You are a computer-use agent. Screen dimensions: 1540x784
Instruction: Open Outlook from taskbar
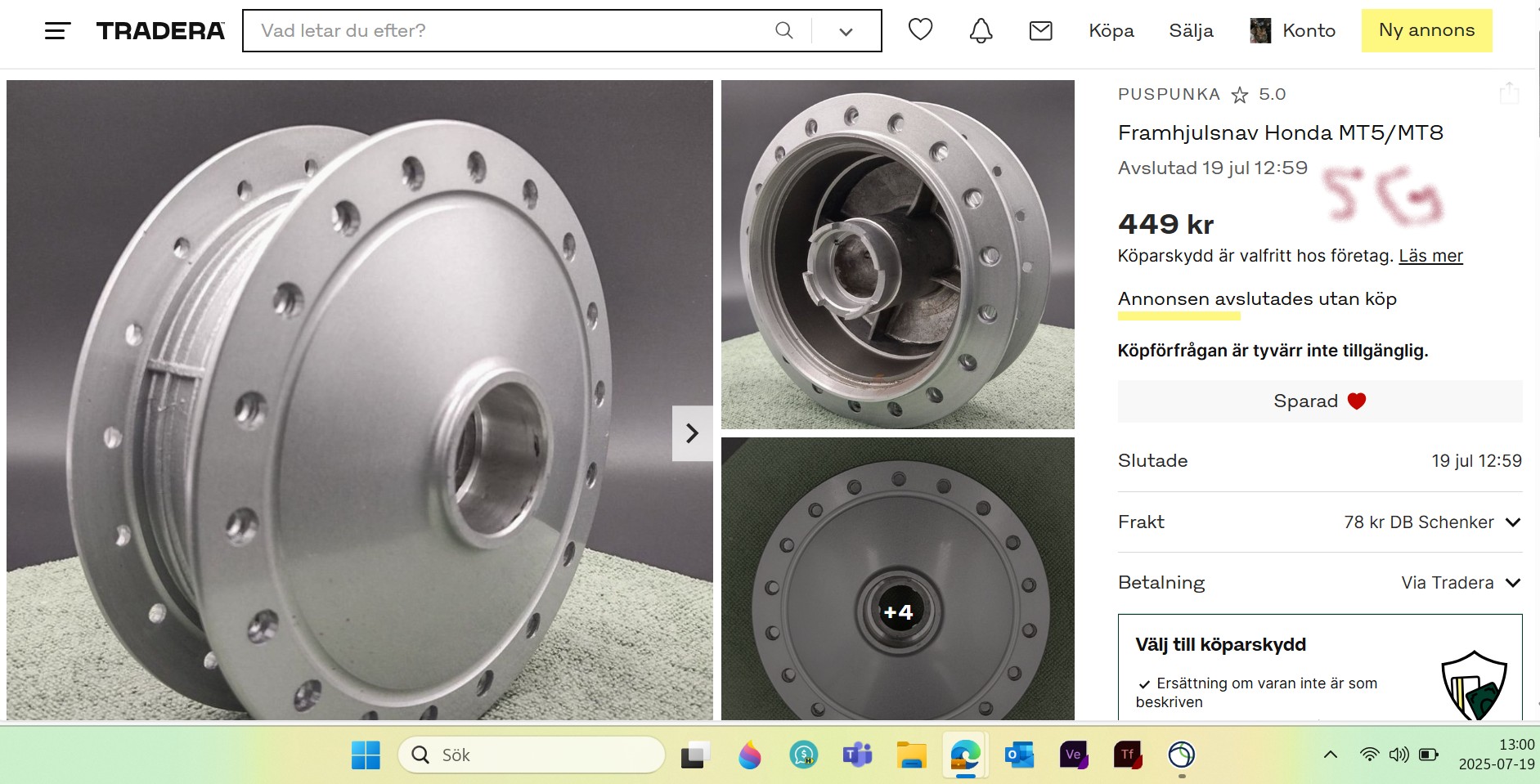(1020, 755)
